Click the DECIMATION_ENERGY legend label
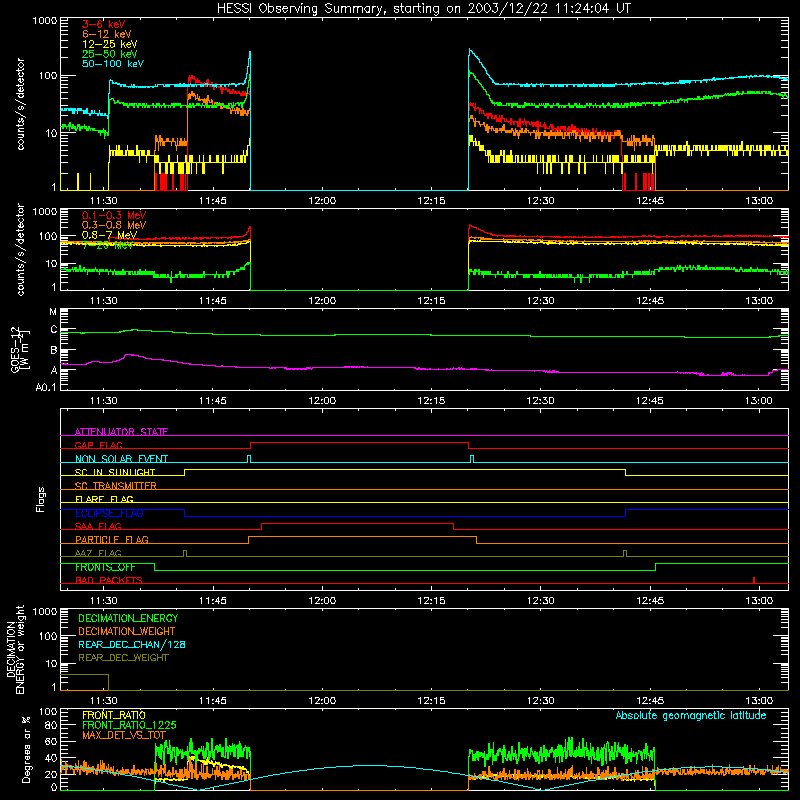The width and height of the screenshot is (800, 800). (x=128, y=618)
